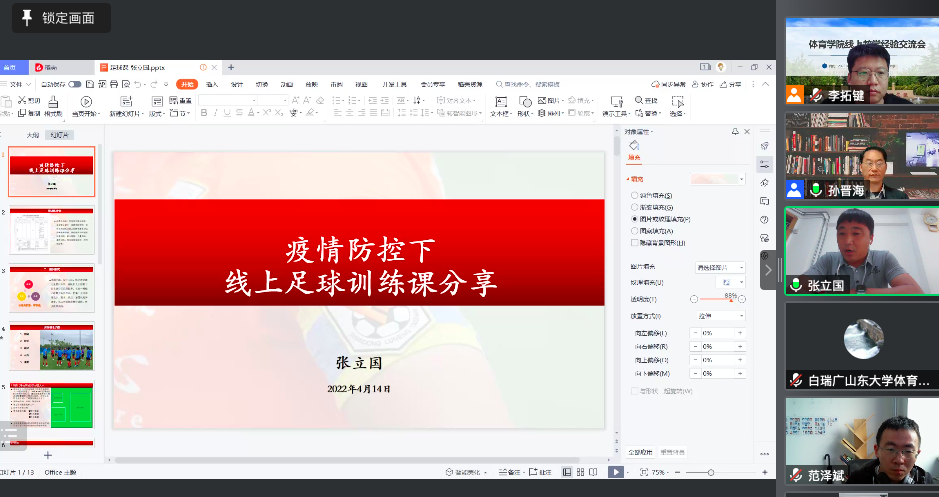This screenshot has width=939, height=497.
Task: Click the Bold formatting button
Action: tap(204, 114)
